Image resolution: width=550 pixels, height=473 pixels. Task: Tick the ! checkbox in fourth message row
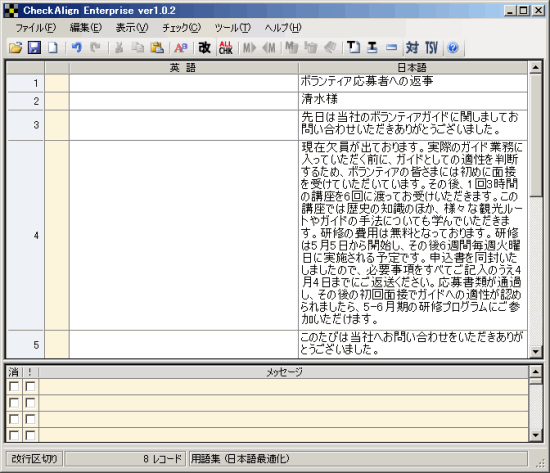click(30, 435)
